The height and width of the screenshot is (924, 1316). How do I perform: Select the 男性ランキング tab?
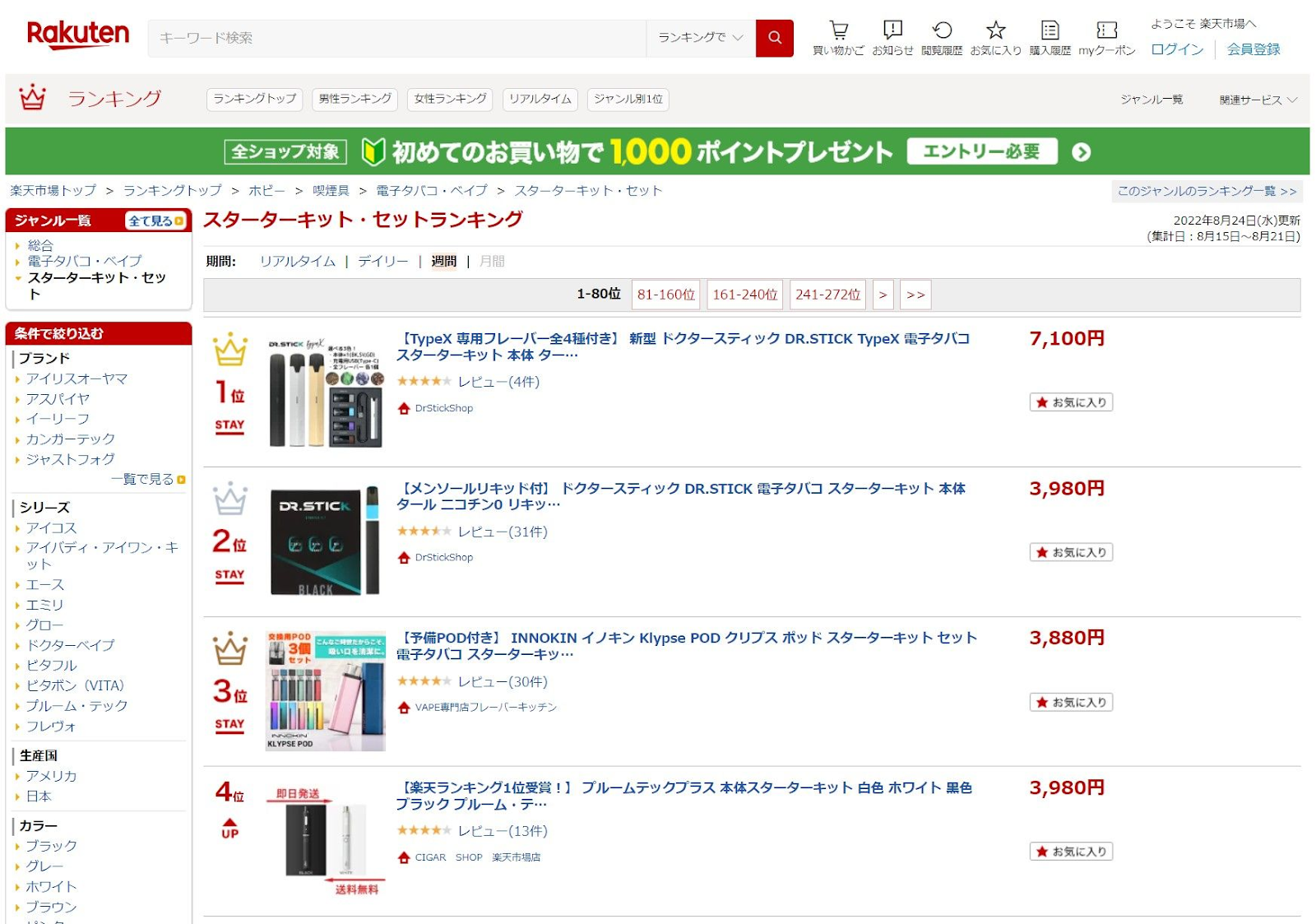[x=355, y=99]
